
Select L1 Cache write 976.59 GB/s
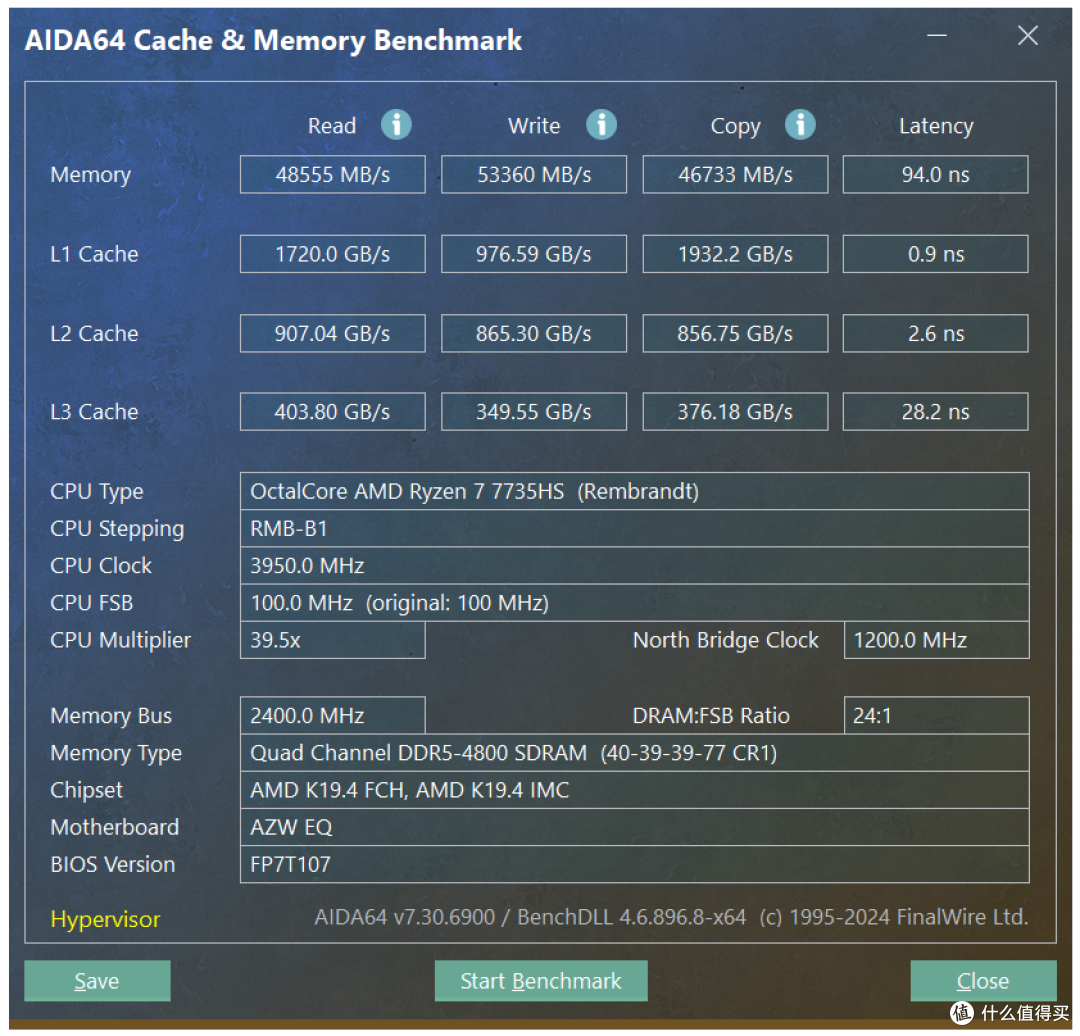[534, 254]
